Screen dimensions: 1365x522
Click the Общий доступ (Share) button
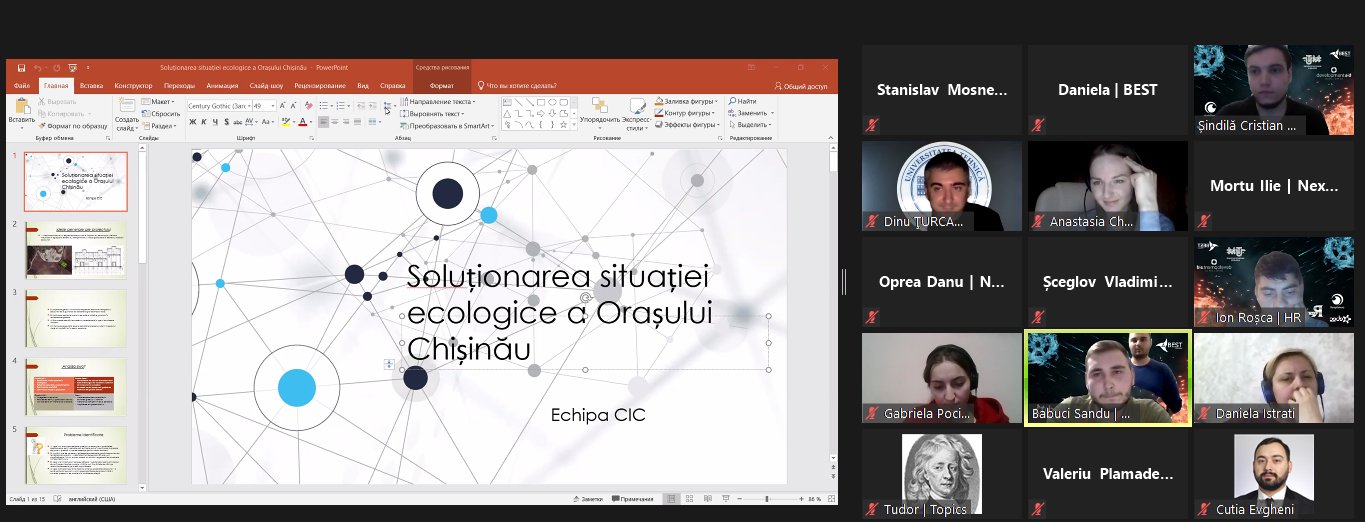coord(801,86)
